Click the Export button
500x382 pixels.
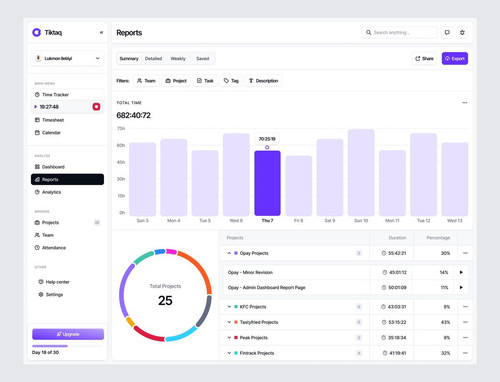pyautogui.click(x=455, y=59)
